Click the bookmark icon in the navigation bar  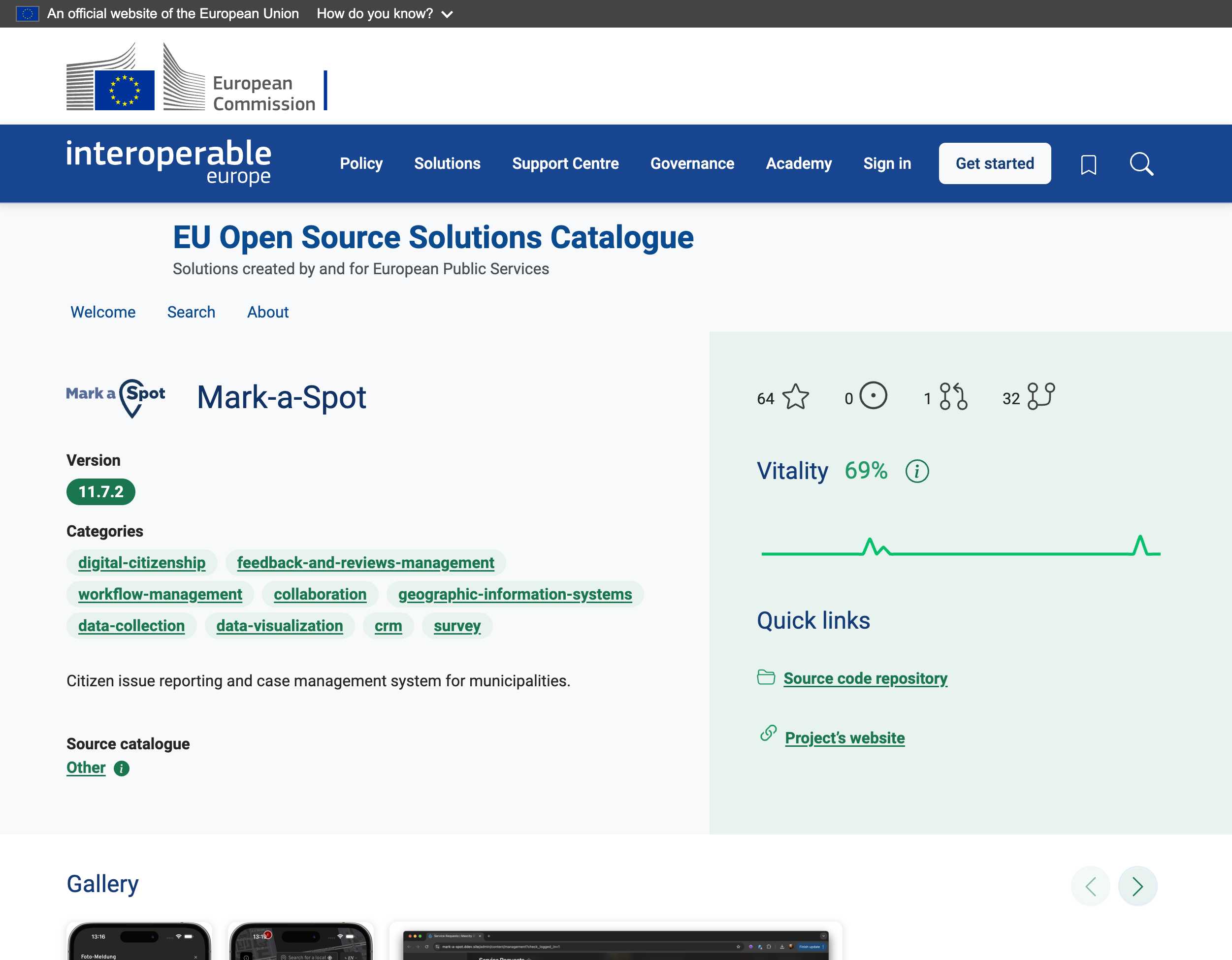[x=1089, y=163]
